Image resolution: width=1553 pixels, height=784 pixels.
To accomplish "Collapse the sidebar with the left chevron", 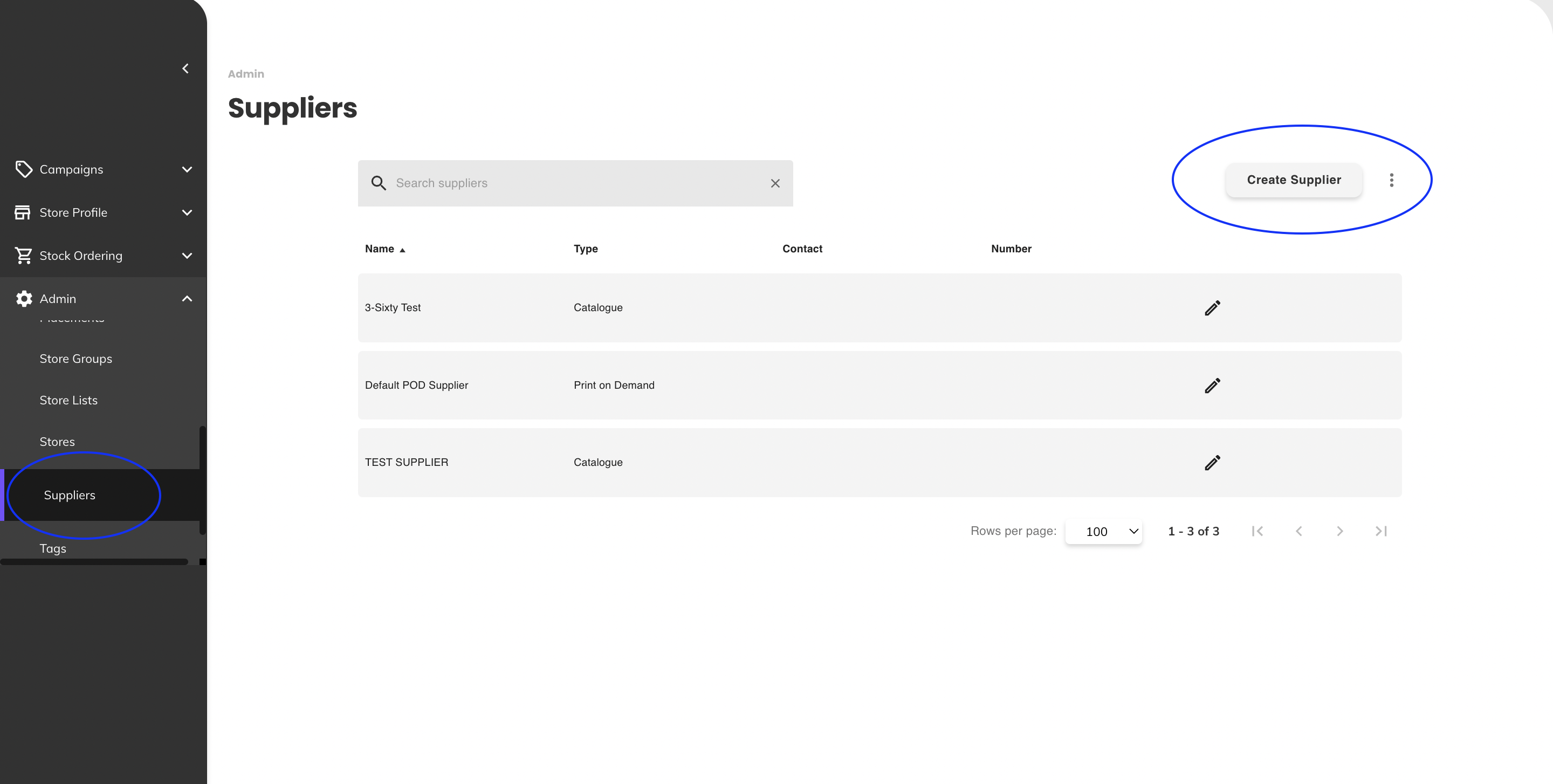I will point(185,68).
